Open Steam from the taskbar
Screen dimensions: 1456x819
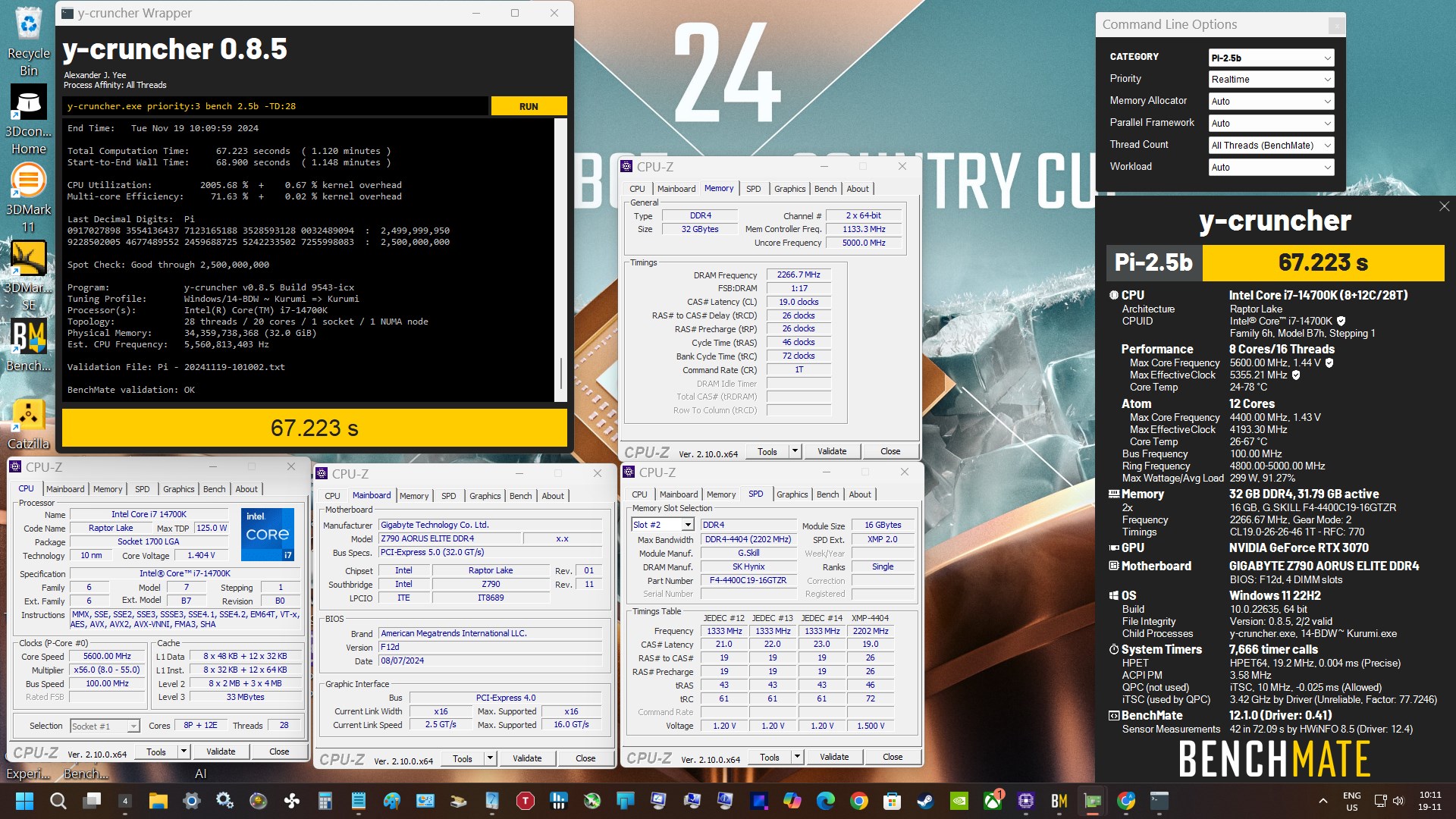coord(926,801)
